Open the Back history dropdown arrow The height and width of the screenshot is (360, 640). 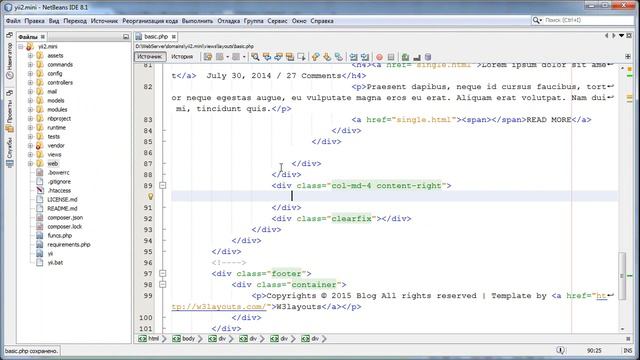[227, 57]
